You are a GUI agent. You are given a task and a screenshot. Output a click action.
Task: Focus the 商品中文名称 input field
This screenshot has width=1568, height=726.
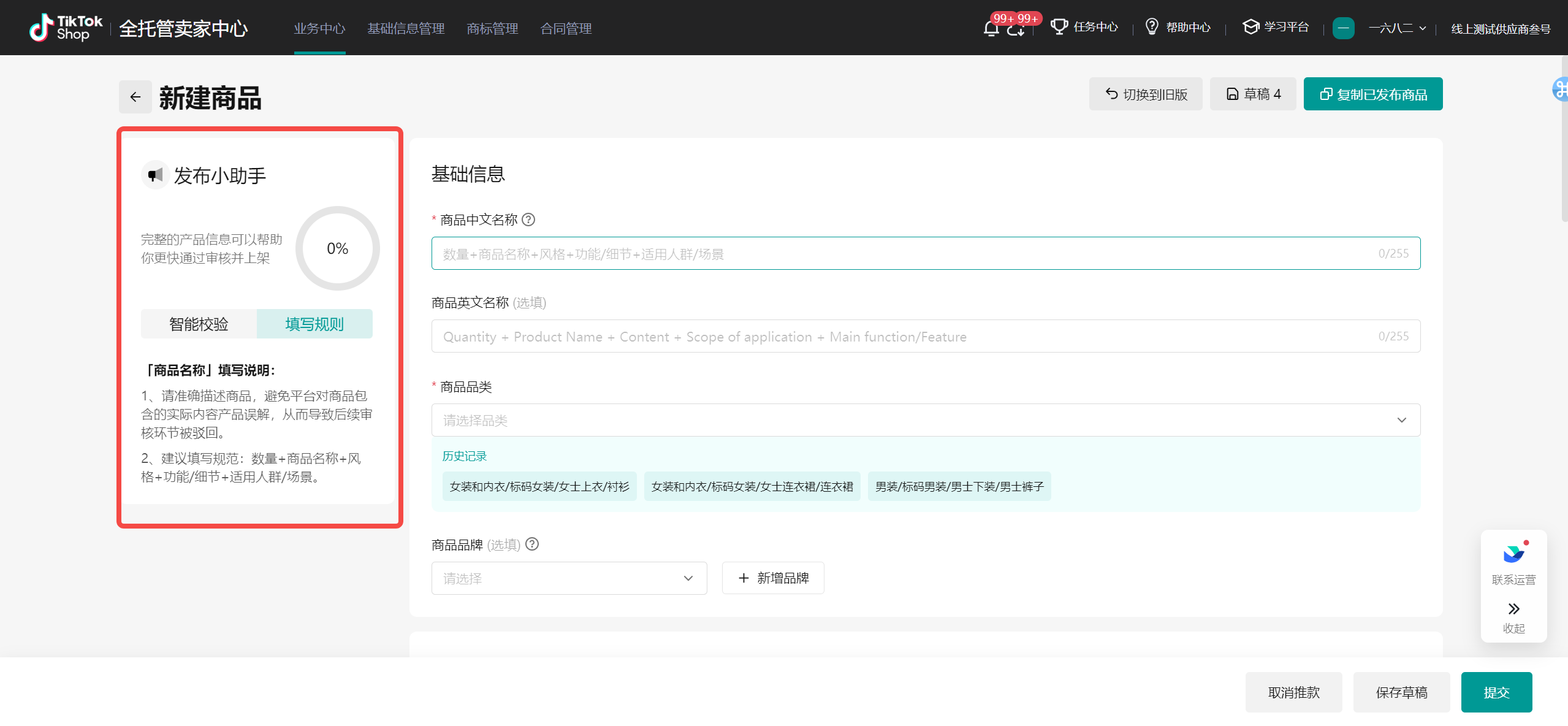point(926,253)
